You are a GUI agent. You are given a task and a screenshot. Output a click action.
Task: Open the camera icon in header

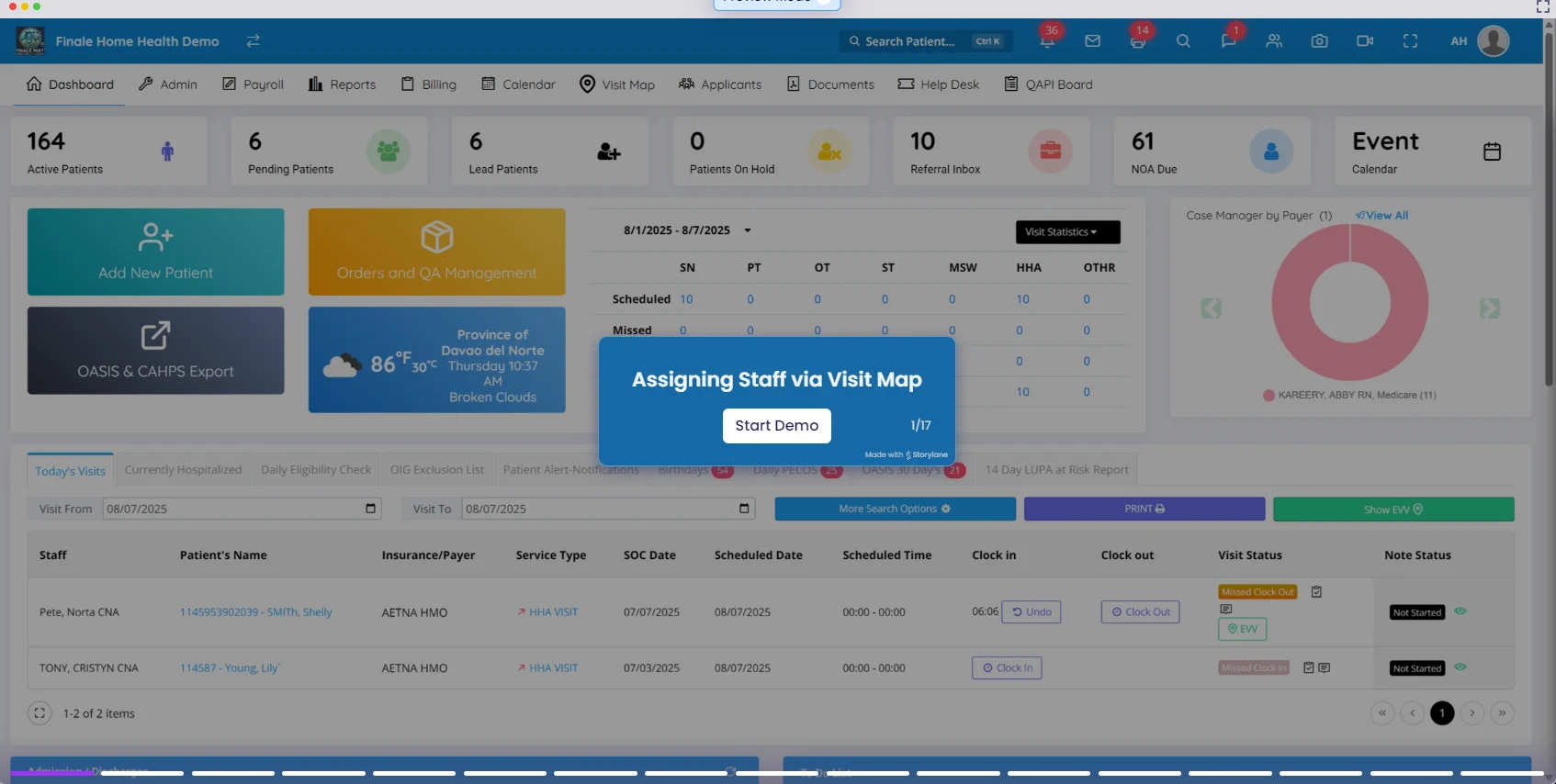(x=1319, y=41)
